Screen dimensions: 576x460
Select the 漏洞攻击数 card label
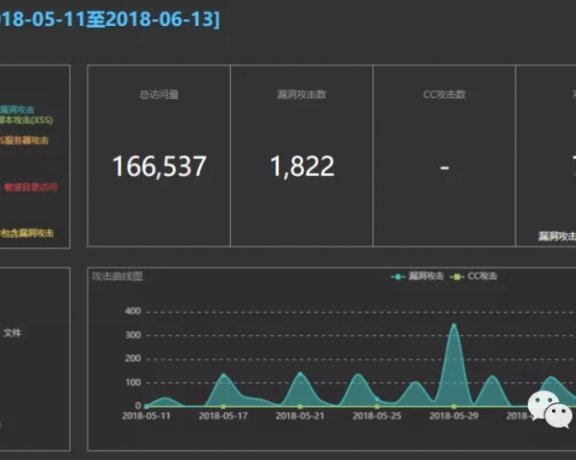302,94
